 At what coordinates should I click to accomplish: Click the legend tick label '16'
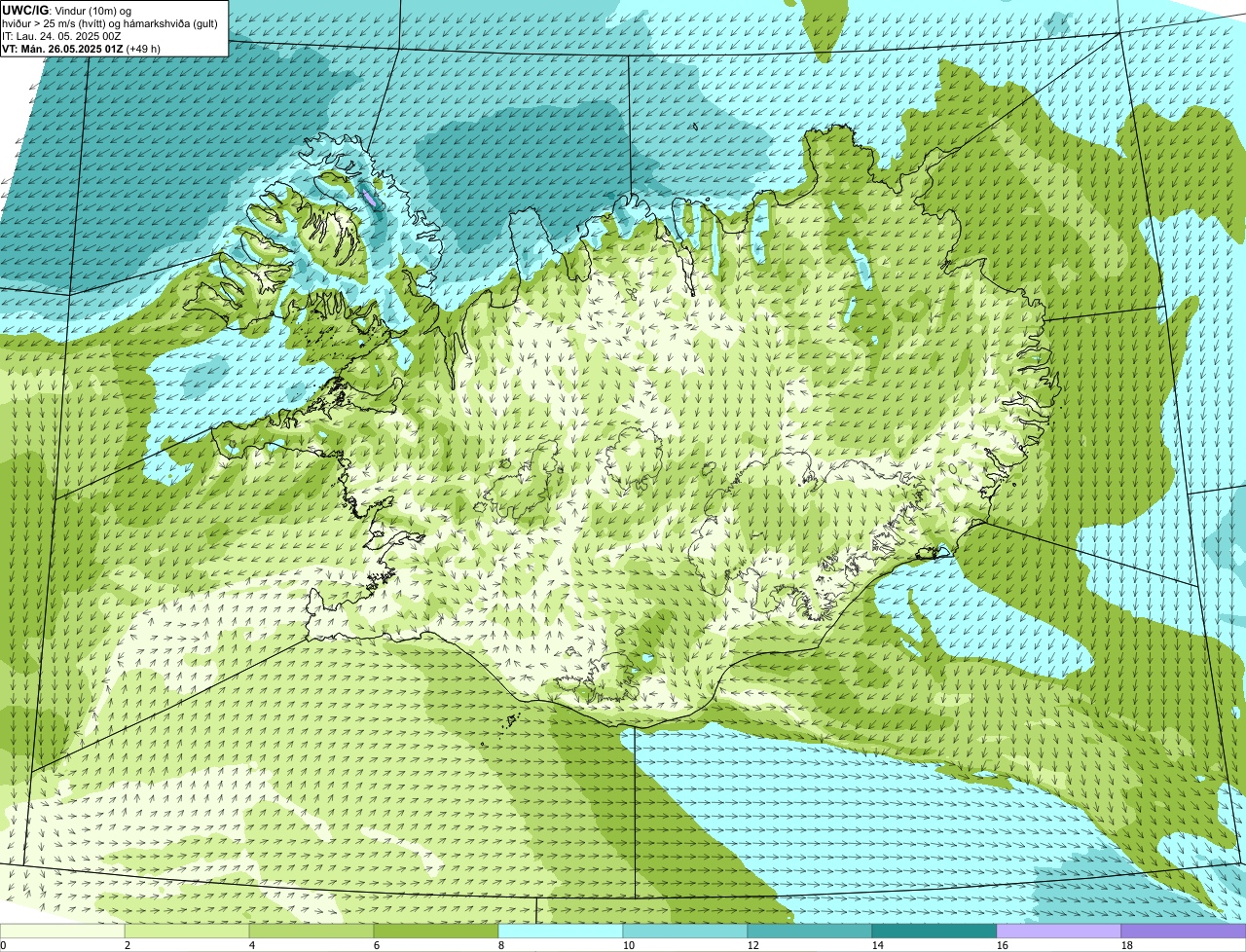pos(1003,945)
